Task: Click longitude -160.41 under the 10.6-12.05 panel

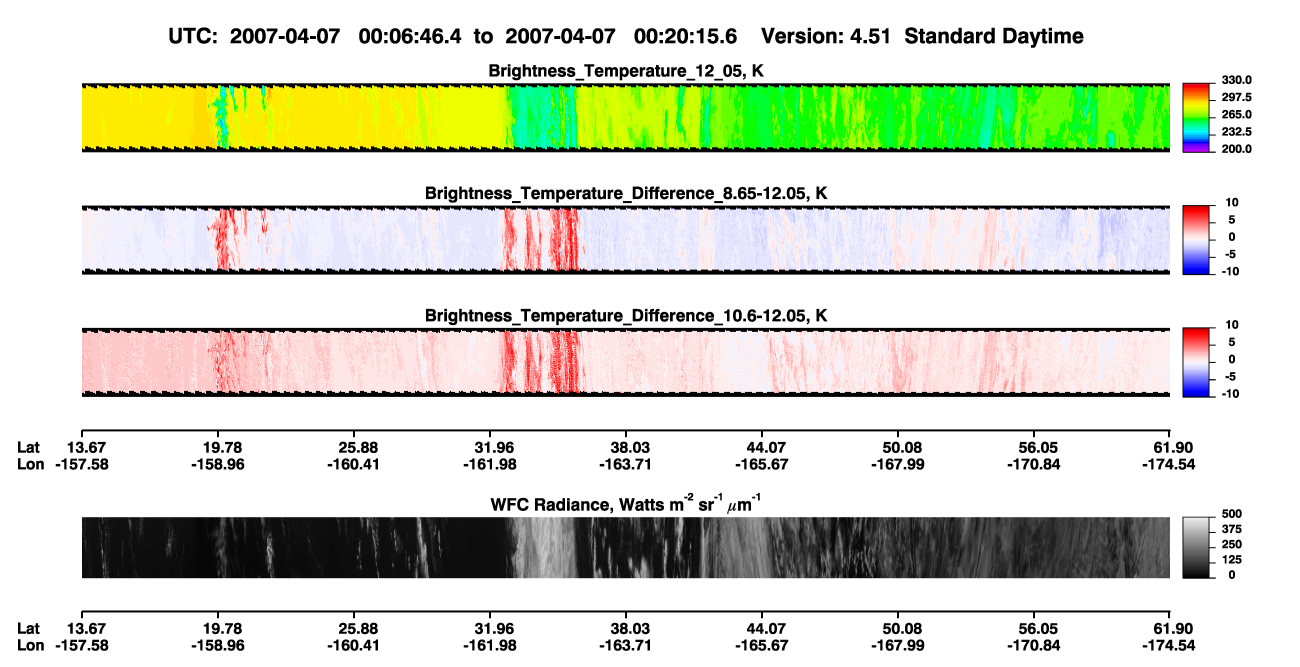Action: (354, 464)
